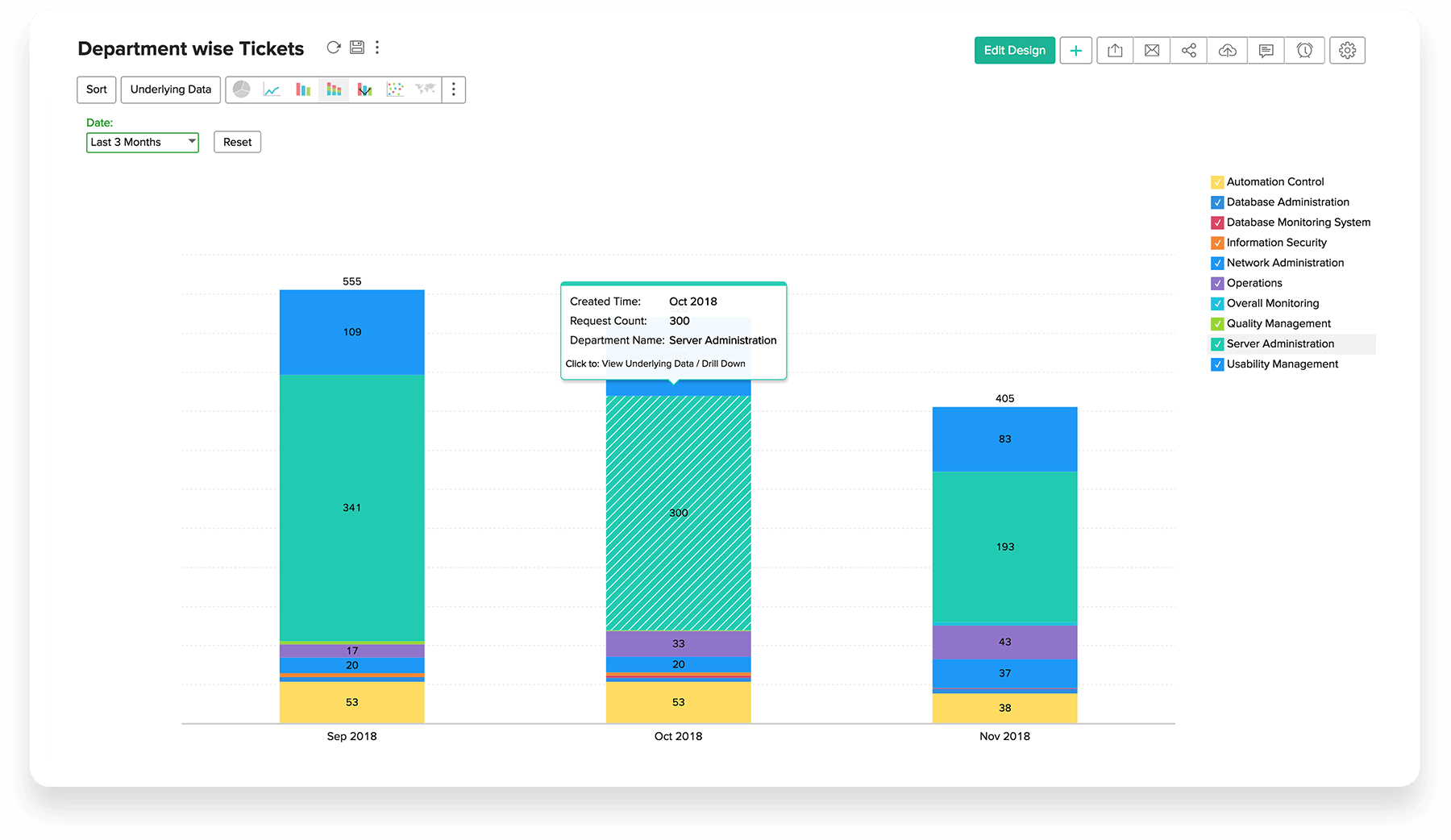Open the email report envelope icon

[1152, 51]
